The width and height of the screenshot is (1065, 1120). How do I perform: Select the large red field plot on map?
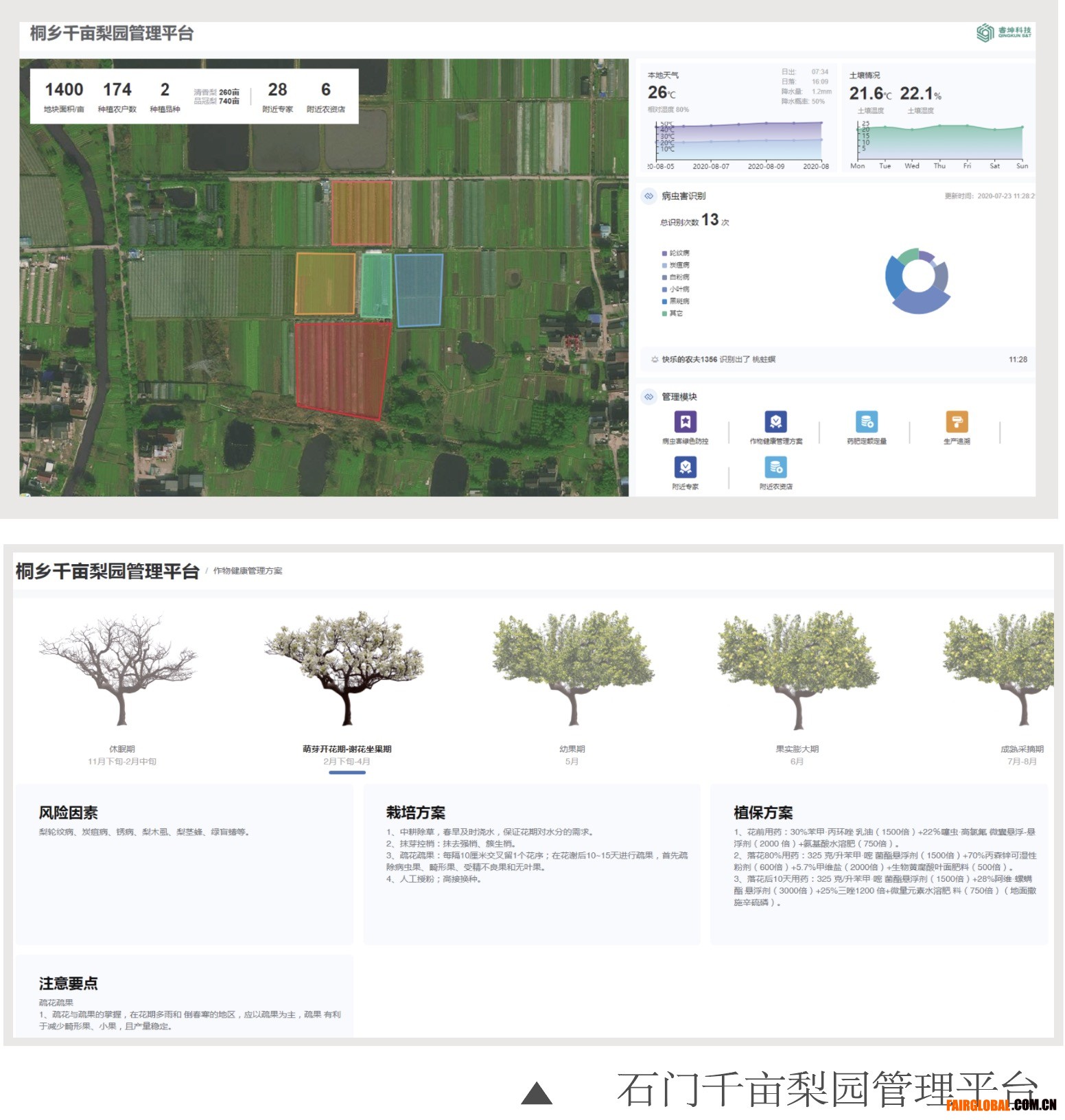pos(342,370)
